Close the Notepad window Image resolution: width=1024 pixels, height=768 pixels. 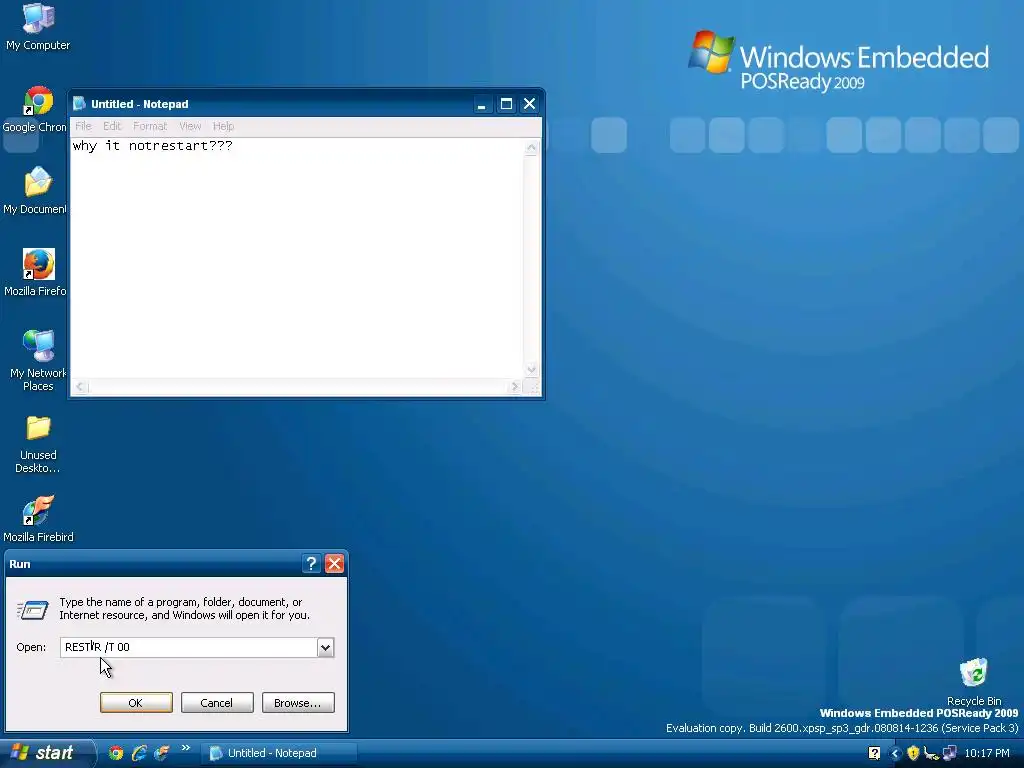[530, 104]
